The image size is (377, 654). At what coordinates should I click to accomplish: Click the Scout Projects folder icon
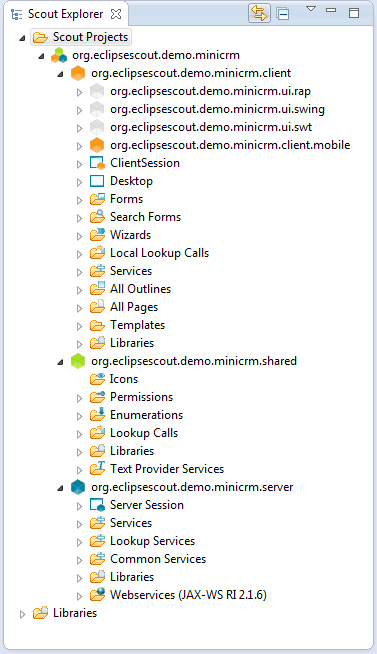tap(40, 37)
